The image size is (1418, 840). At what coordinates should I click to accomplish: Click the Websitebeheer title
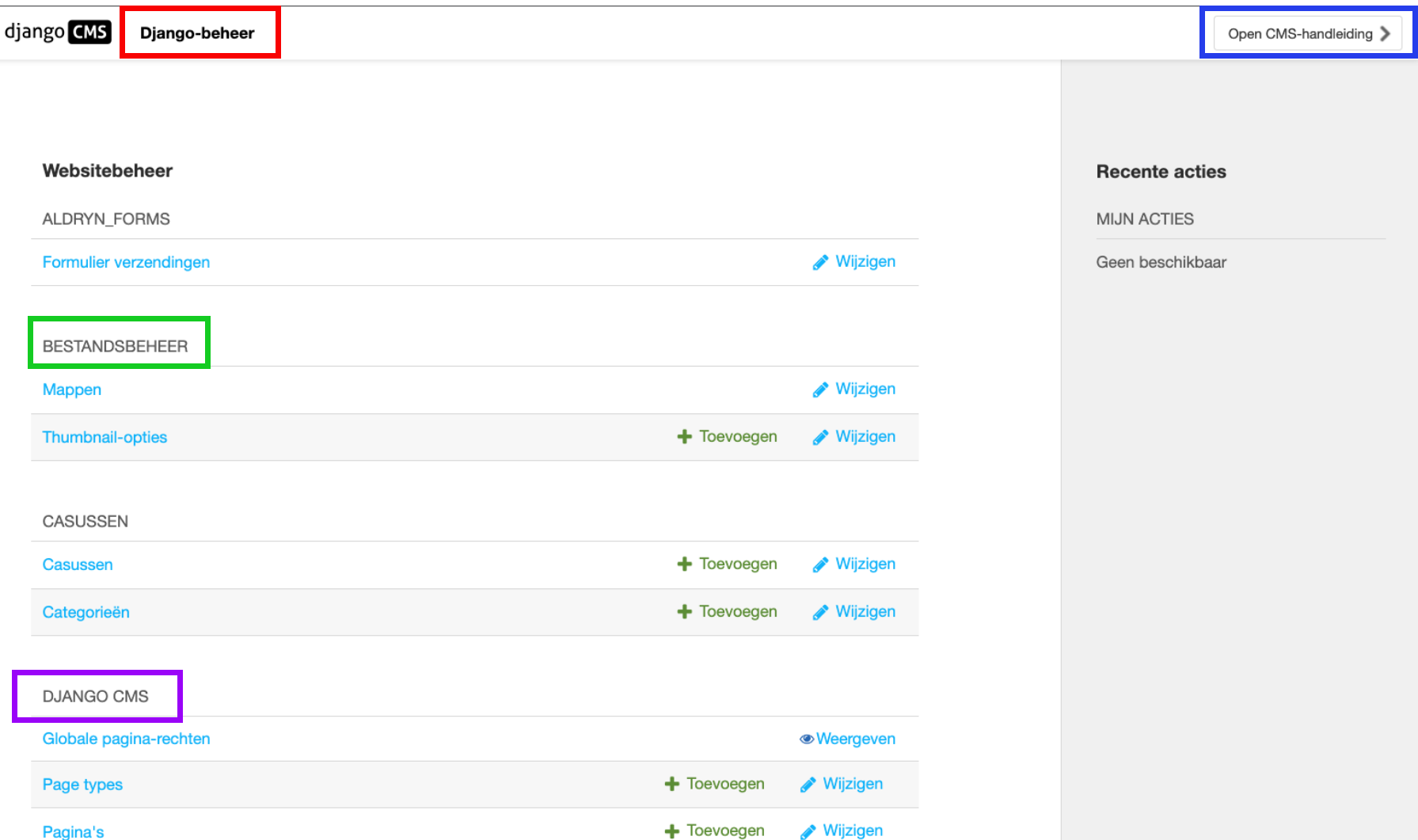pos(108,171)
